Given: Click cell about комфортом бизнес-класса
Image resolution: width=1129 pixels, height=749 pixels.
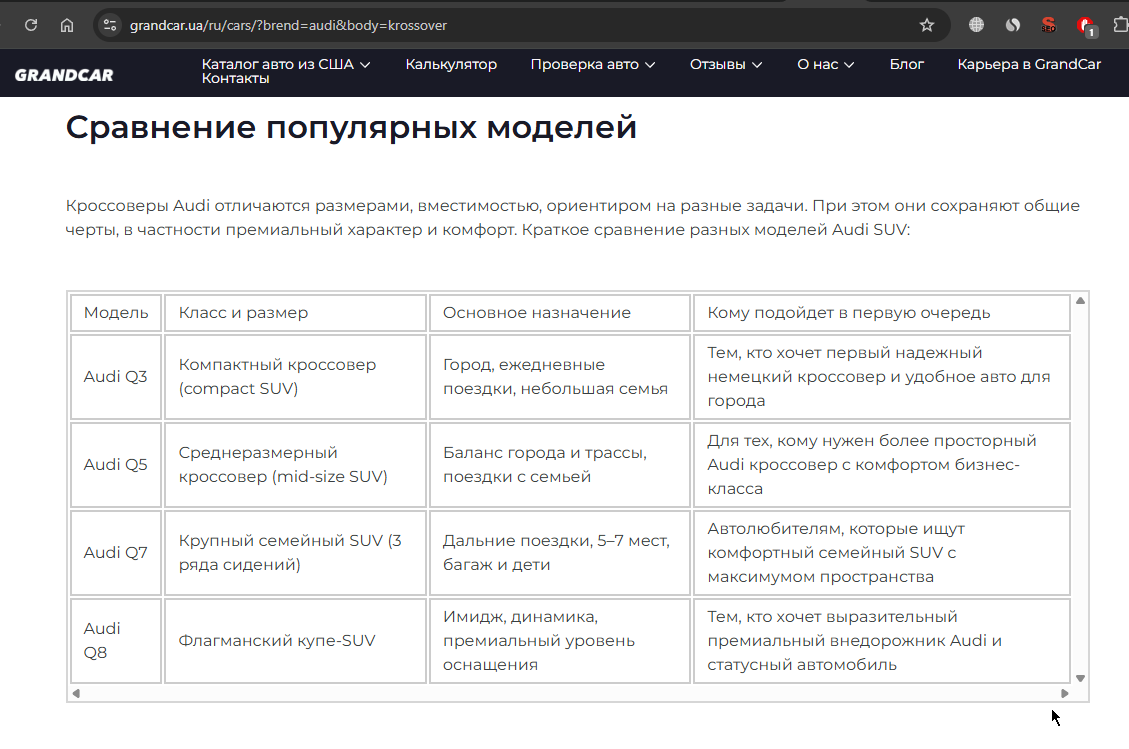Looking at the screenshot, I should [x=881, y=465].
